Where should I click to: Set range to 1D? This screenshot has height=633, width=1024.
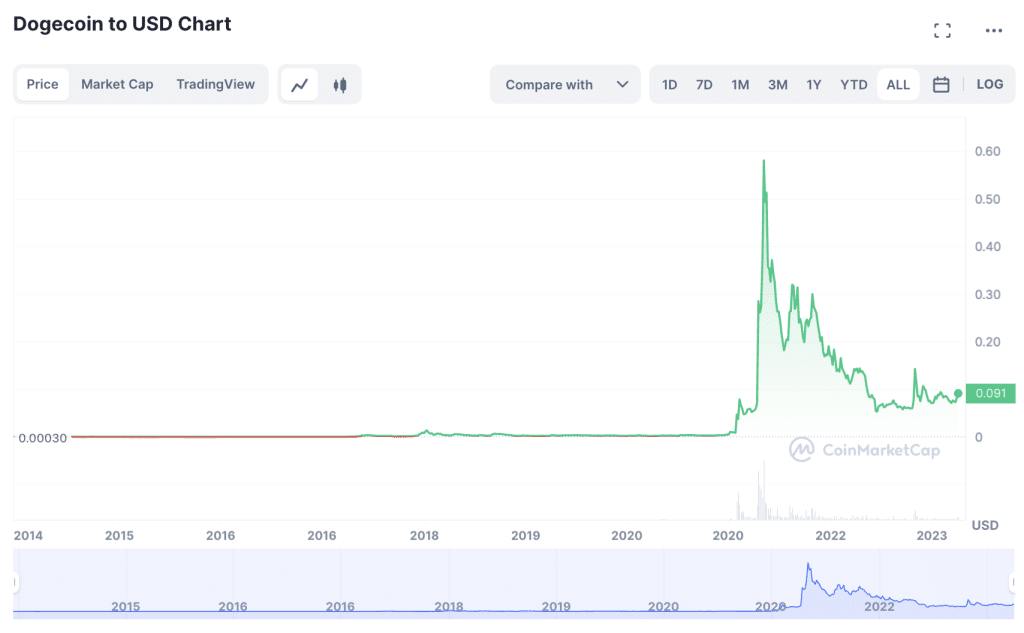coord(669,84)
